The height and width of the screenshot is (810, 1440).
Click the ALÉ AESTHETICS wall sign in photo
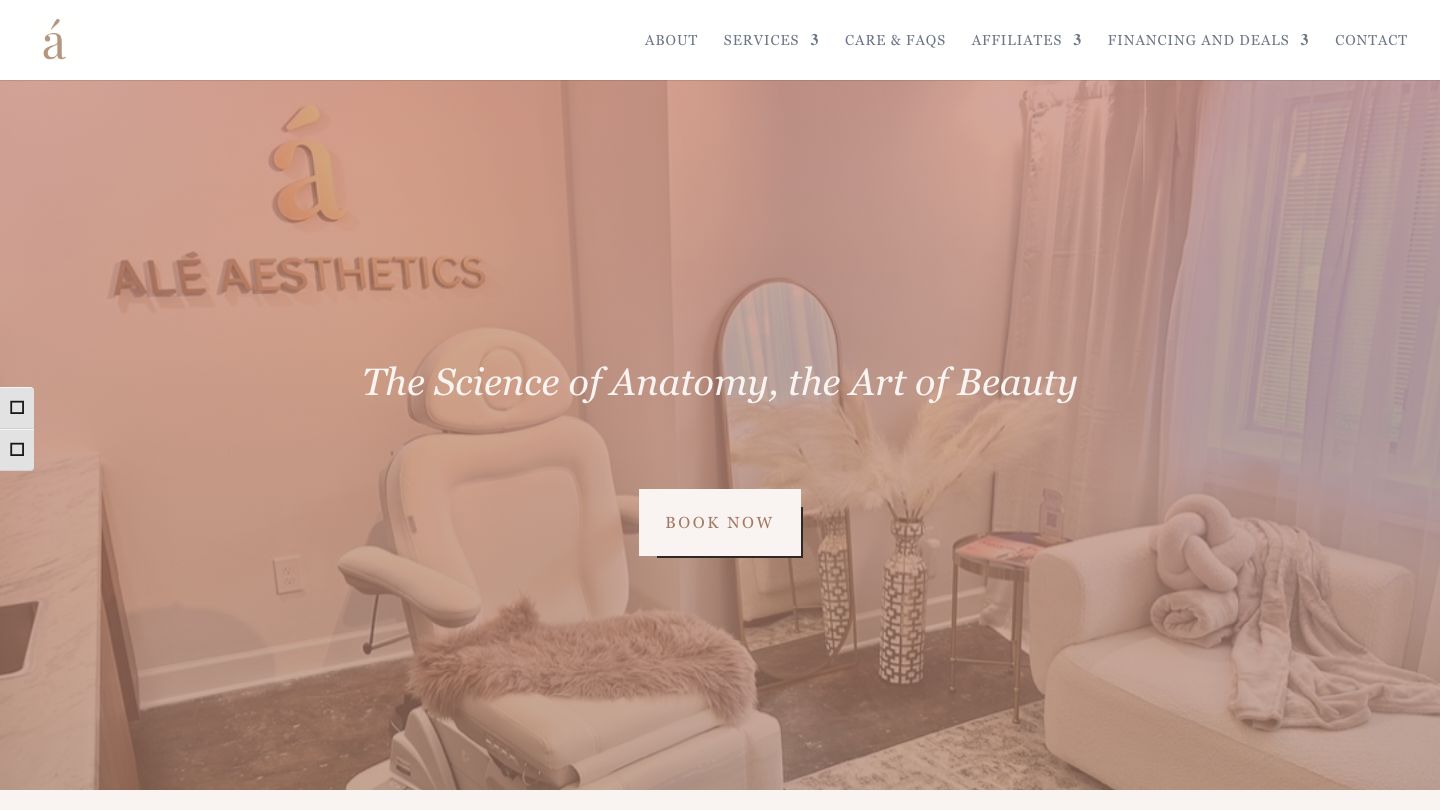[298, 275]
